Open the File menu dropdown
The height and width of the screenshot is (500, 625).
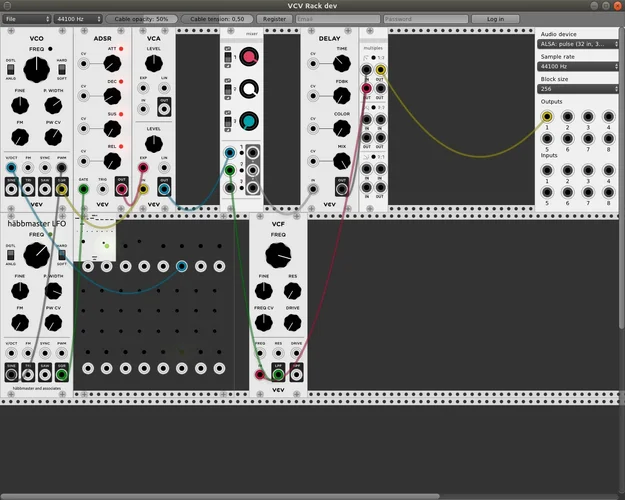pyautogui.click(x=25, y=19)
